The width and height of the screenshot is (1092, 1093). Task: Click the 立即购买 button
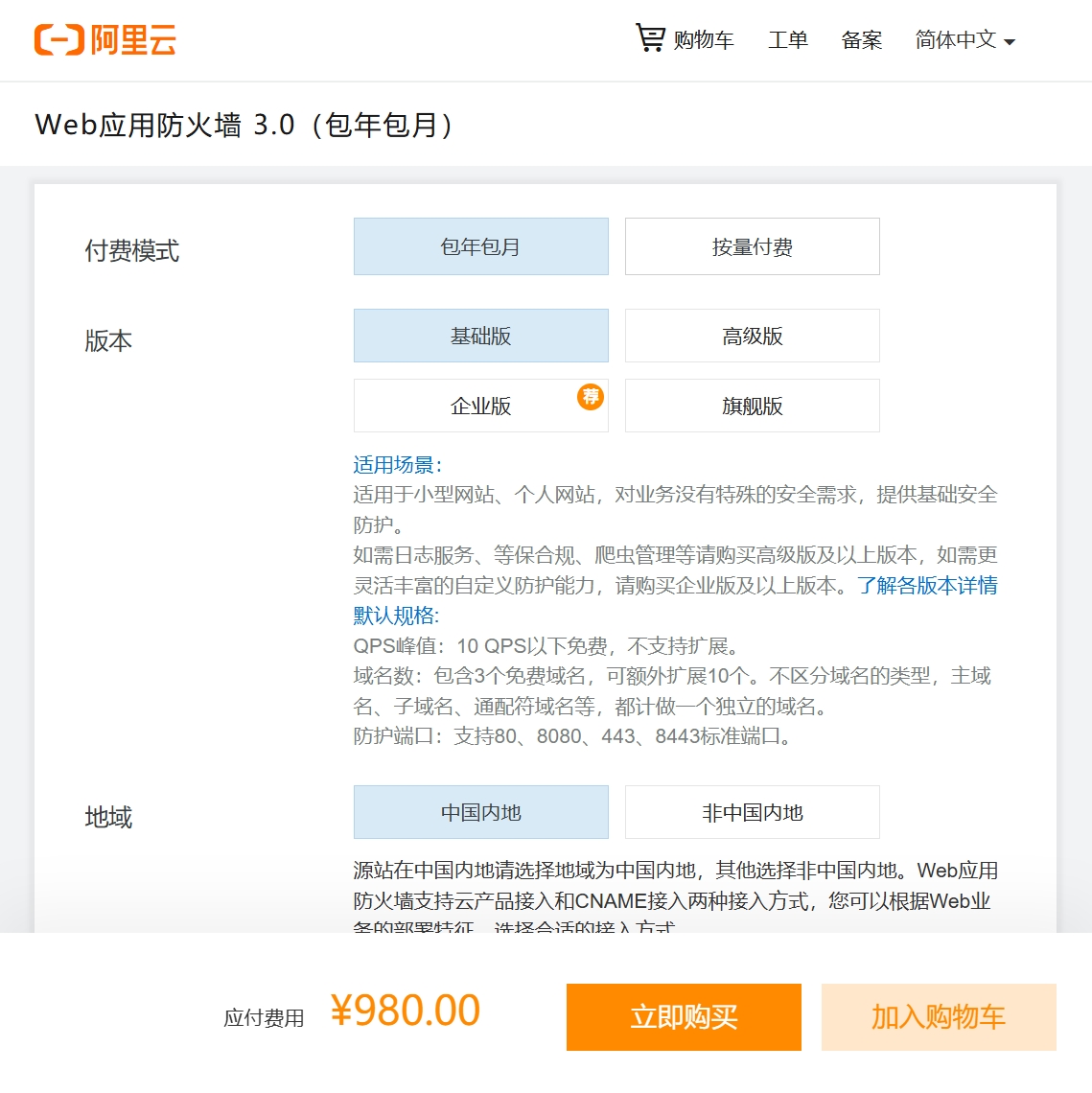point(684,1017)
